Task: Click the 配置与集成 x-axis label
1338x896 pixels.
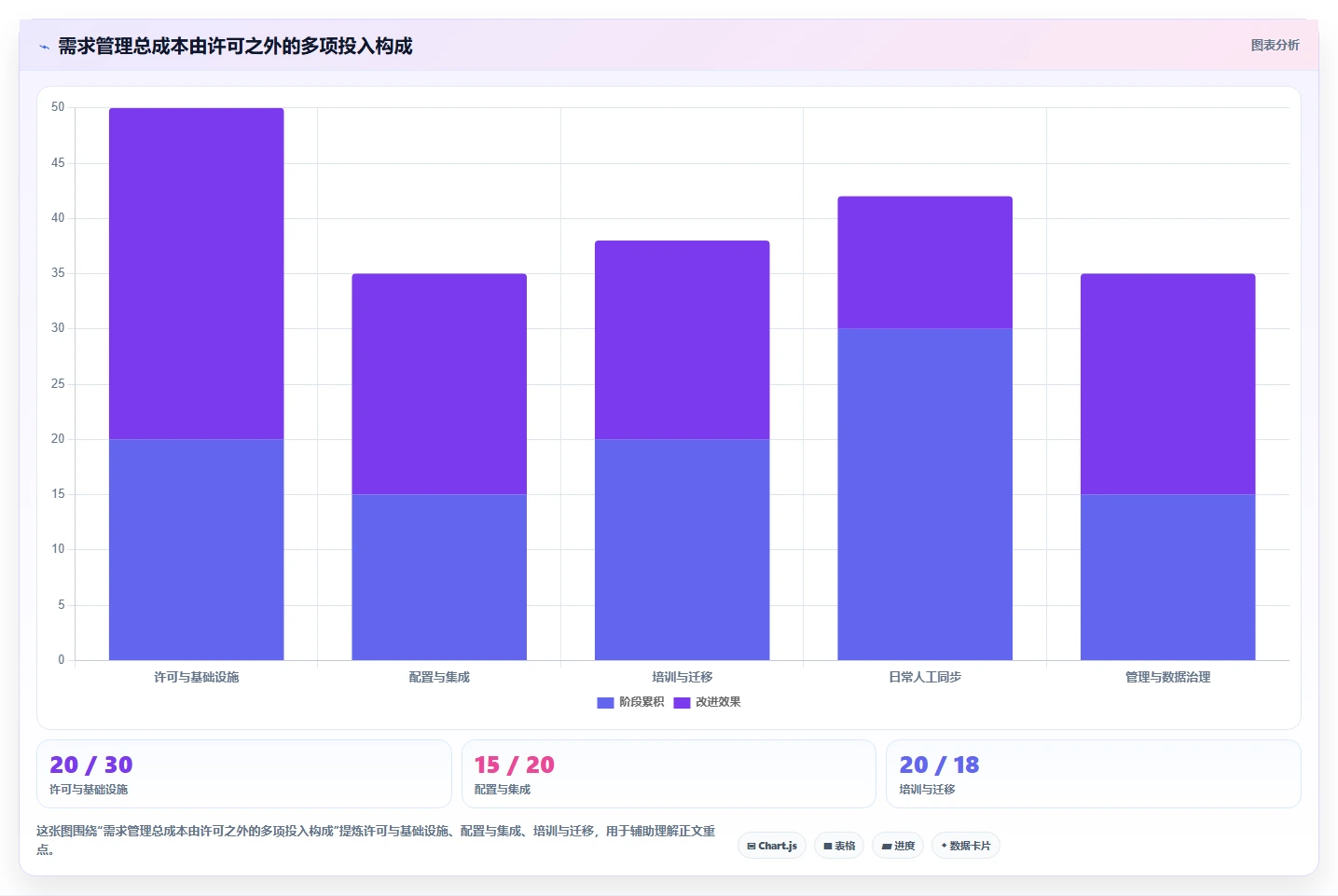Action: point(439,677)
